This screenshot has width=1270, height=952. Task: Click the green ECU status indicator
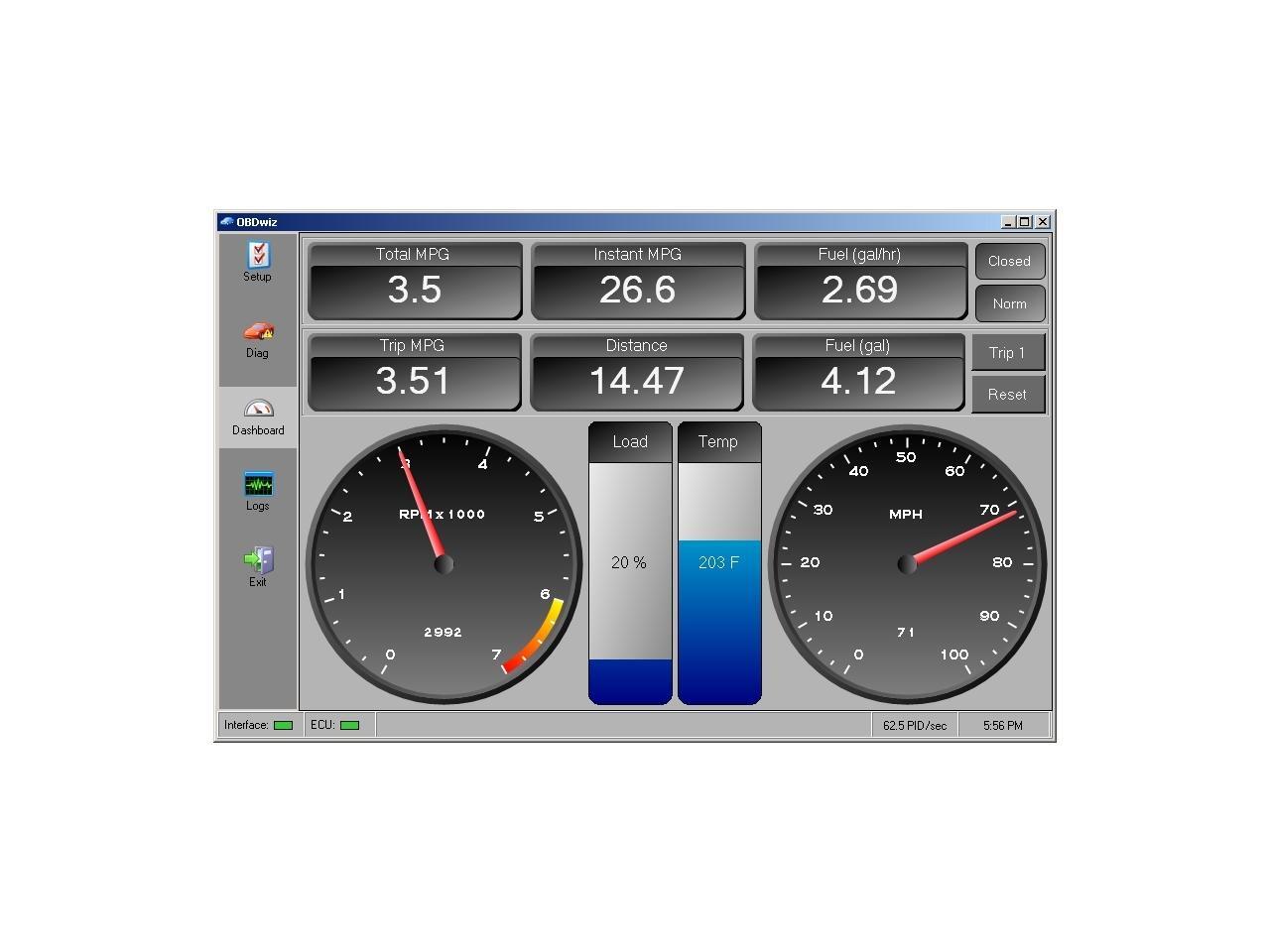coord(349,726)
